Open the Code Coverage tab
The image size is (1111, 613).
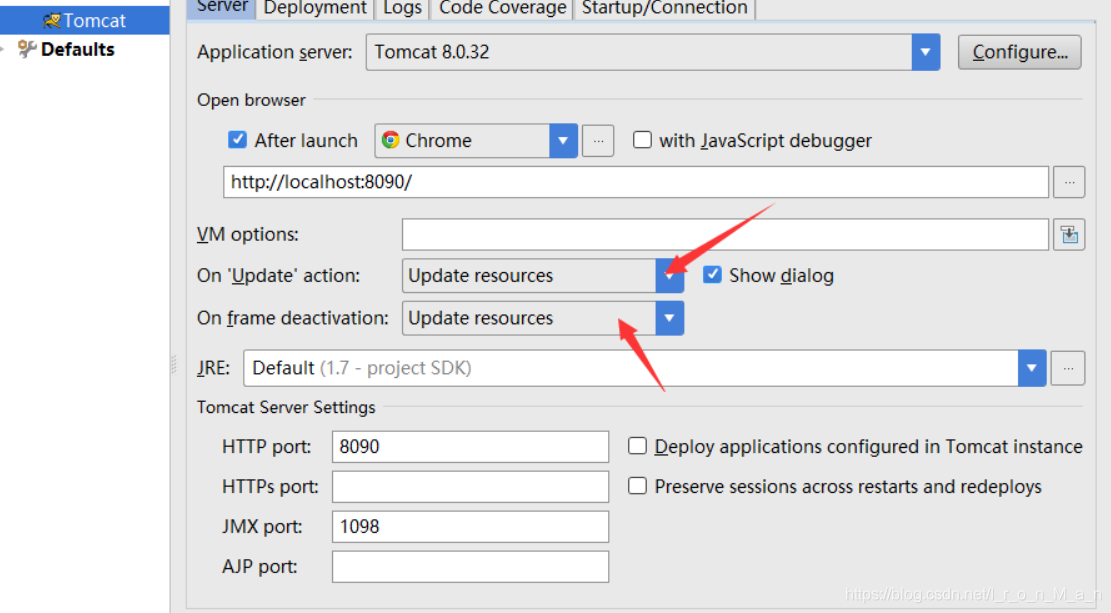click(502, 8)
